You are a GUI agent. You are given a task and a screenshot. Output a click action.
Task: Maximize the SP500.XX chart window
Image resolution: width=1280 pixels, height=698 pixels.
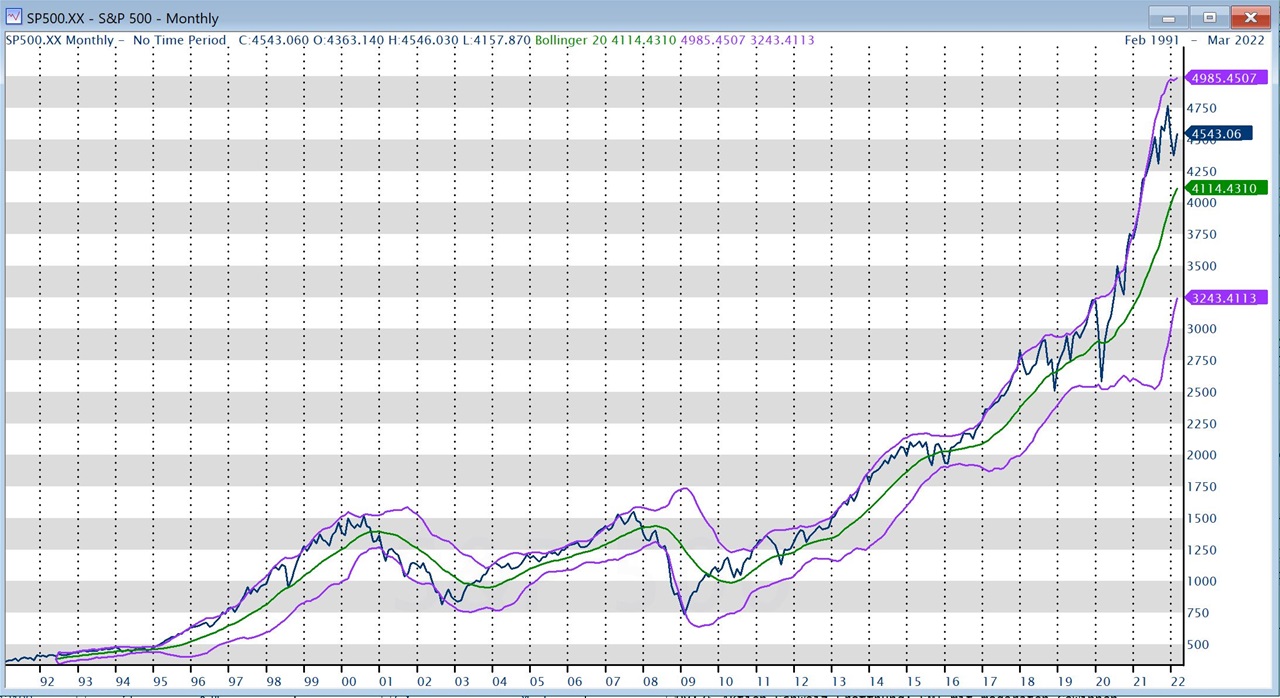coord(1209,17)
